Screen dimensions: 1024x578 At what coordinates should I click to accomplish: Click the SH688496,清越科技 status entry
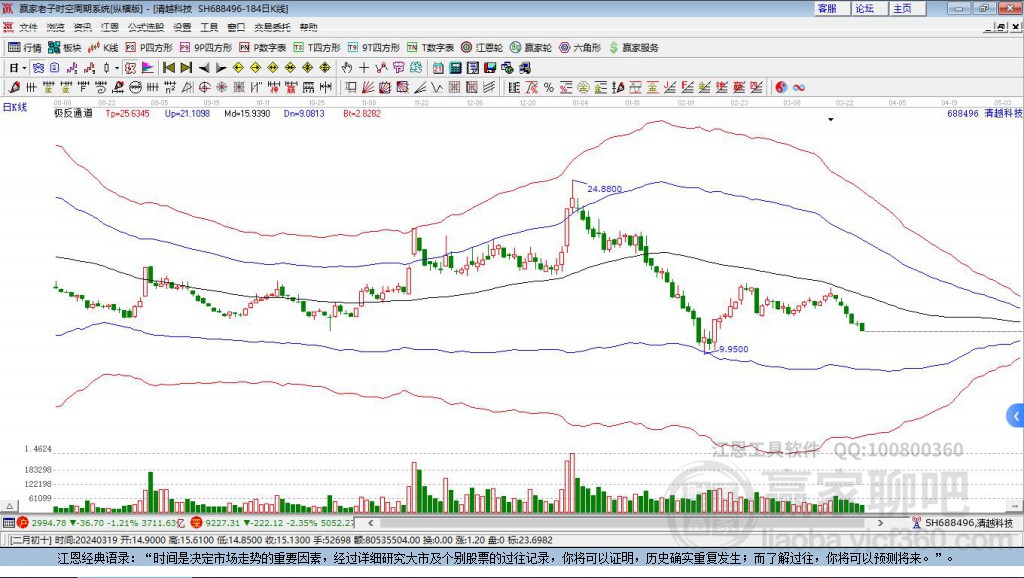tap(963, 522)
